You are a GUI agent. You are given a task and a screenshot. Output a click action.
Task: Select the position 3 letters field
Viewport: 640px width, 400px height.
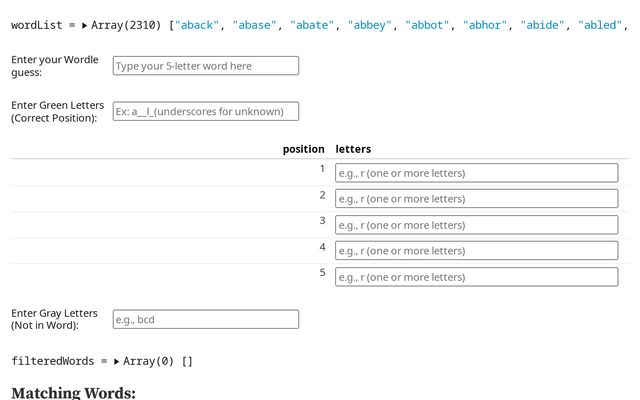pyautogui.click(x=477, y=225)
